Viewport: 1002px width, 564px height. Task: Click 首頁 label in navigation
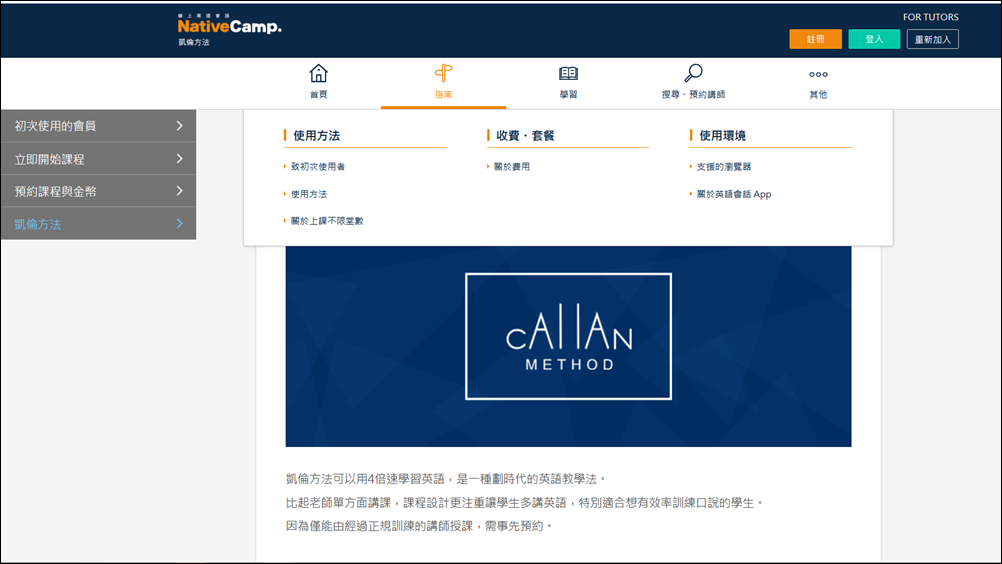tap(318, 95)
